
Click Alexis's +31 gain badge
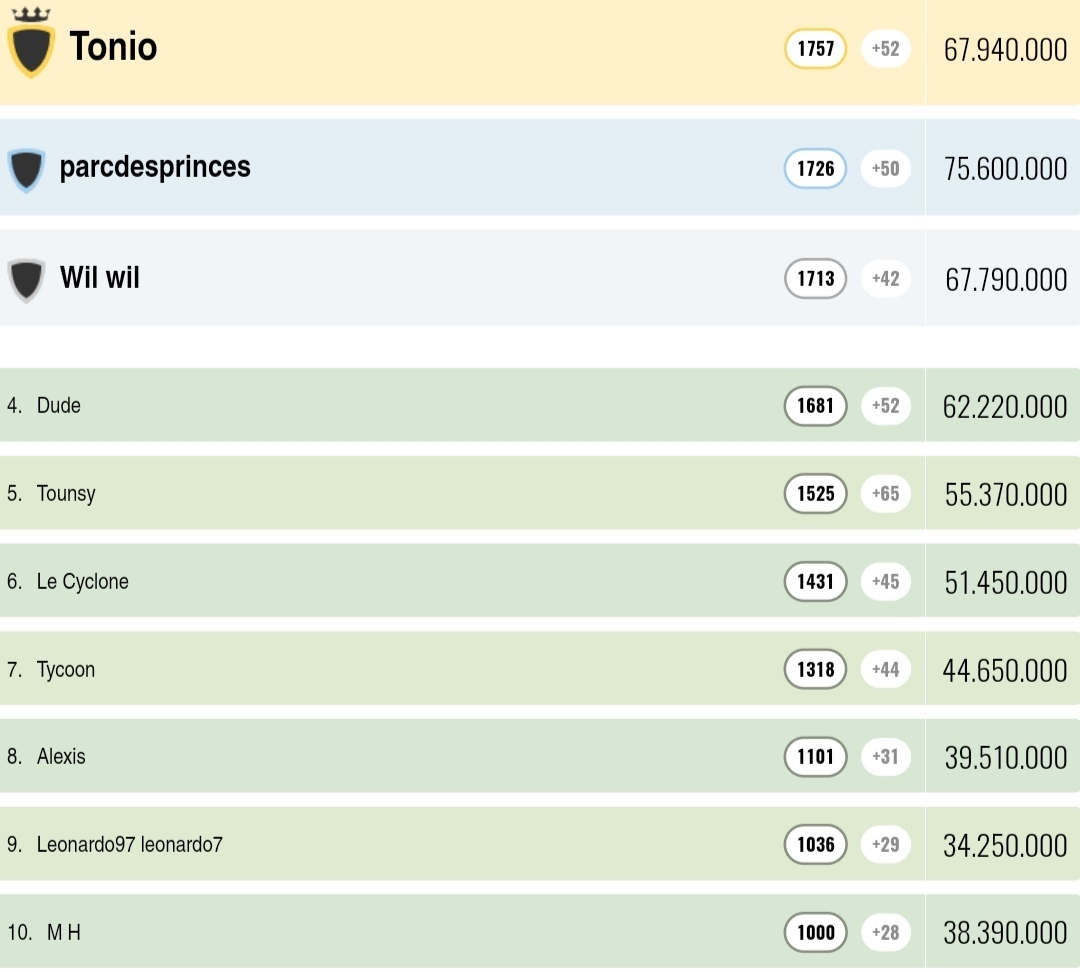885,757
